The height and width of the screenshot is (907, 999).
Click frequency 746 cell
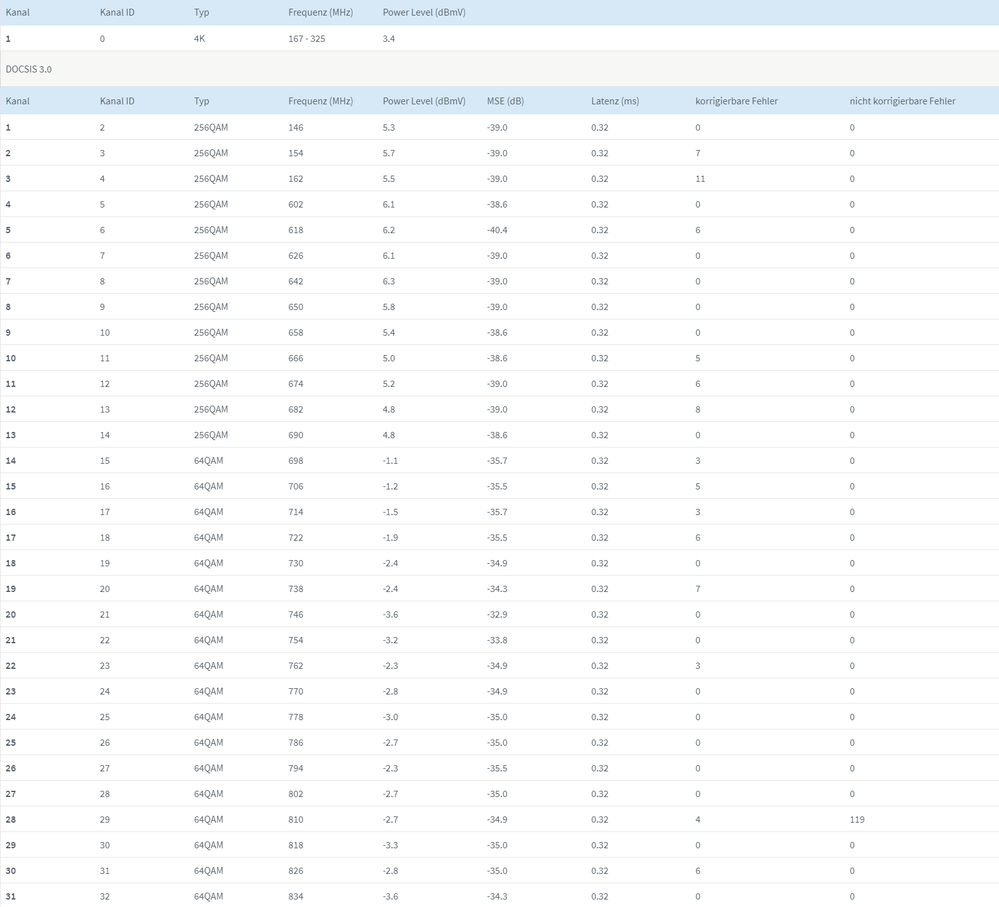coord(296,615)
